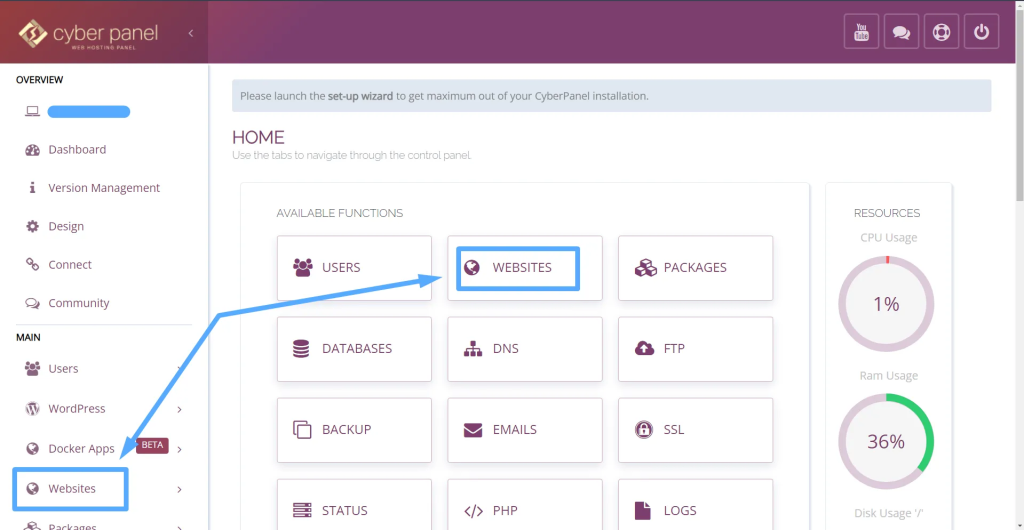This screenshot has height=530, width=1024.
Task: Open the lifebuoy support icon
Action: (941, 32)
